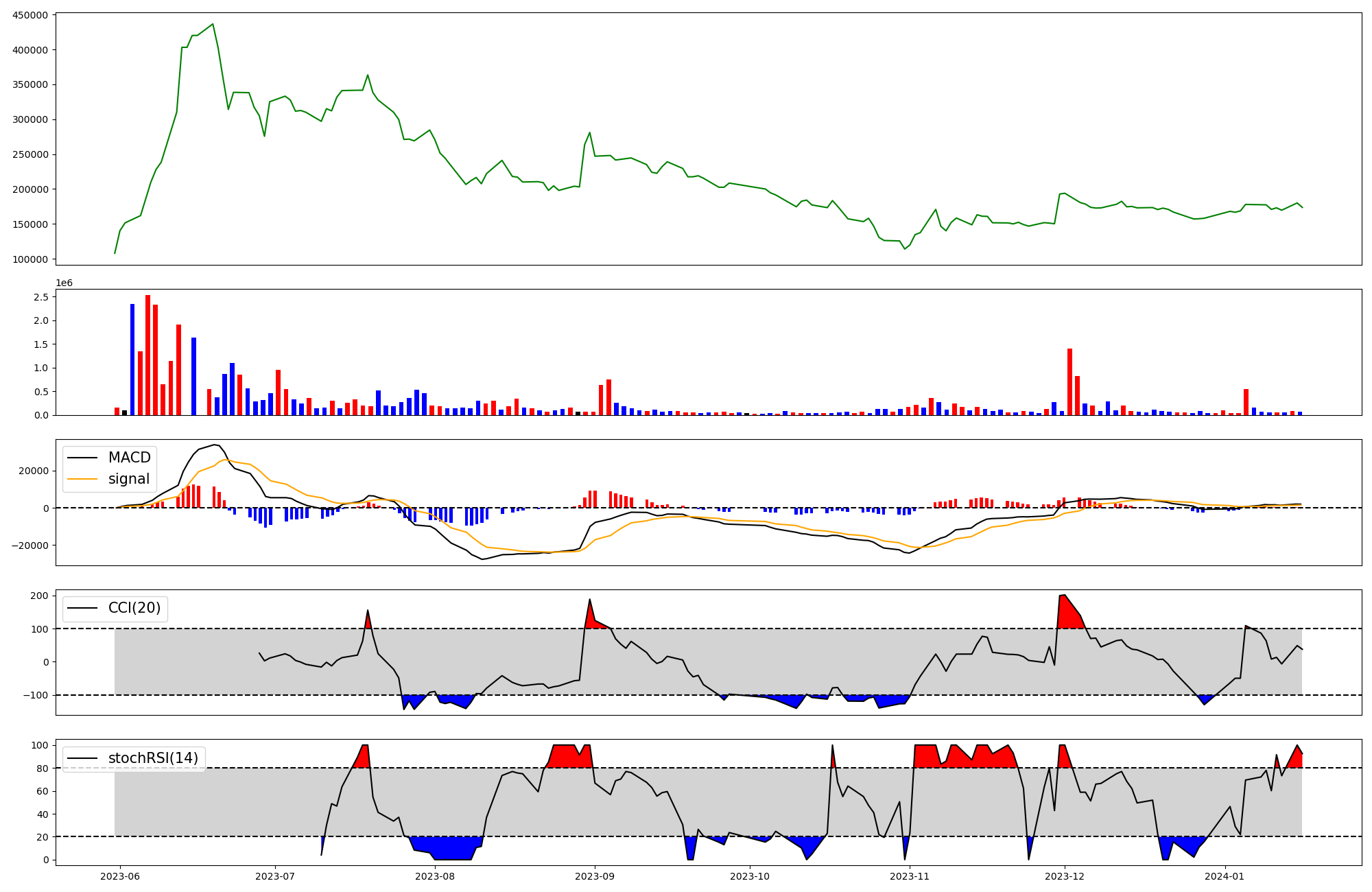Click the -100 label on the CCI axis
This screenshot has height=892, width=1372.
point(34,695)
